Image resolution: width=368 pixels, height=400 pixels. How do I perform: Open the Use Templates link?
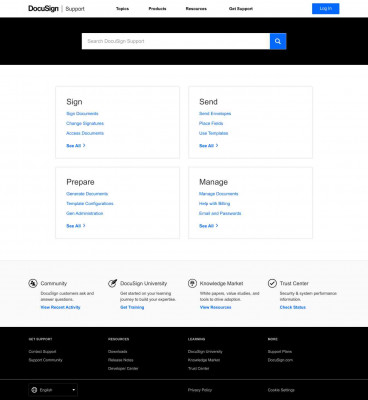(214, 133)
